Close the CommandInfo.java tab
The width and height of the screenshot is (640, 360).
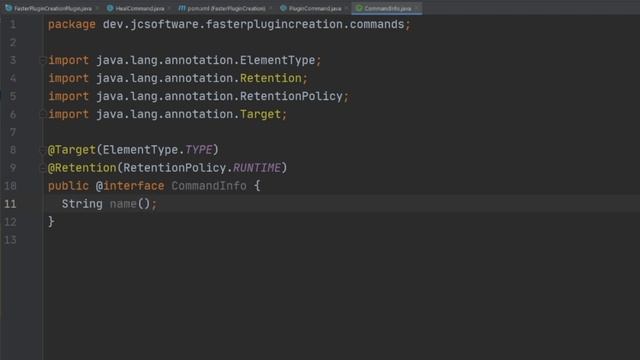(416, 8)
